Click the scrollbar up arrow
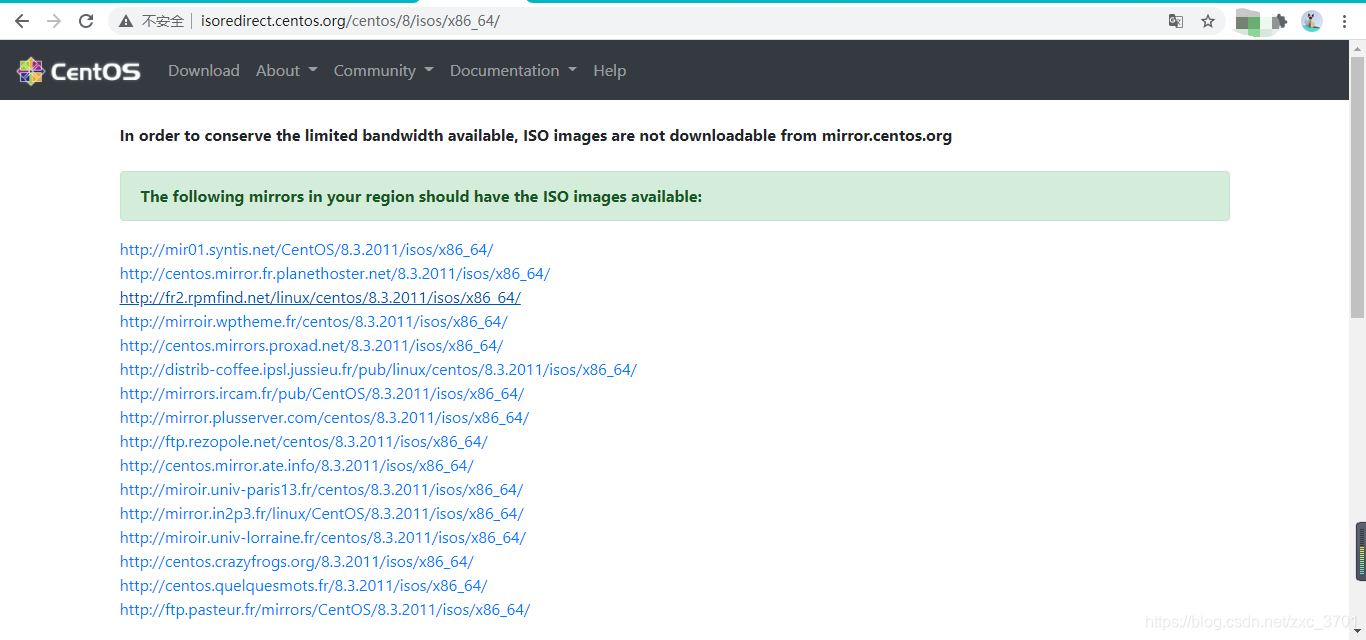The width and height of the screenshot is (1366, 640). click(x=1357, y=47)
